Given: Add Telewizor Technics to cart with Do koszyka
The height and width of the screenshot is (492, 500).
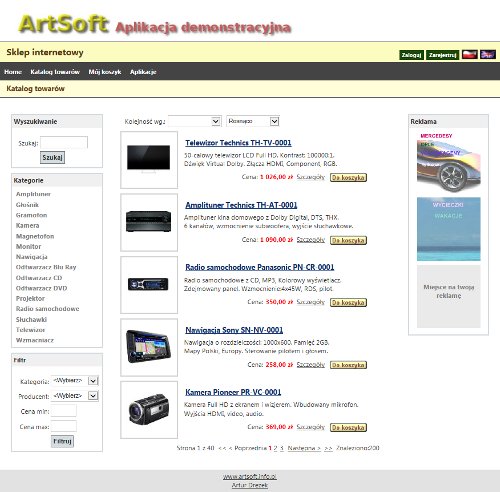Looking at the screenshot, I should click(348, 177).
